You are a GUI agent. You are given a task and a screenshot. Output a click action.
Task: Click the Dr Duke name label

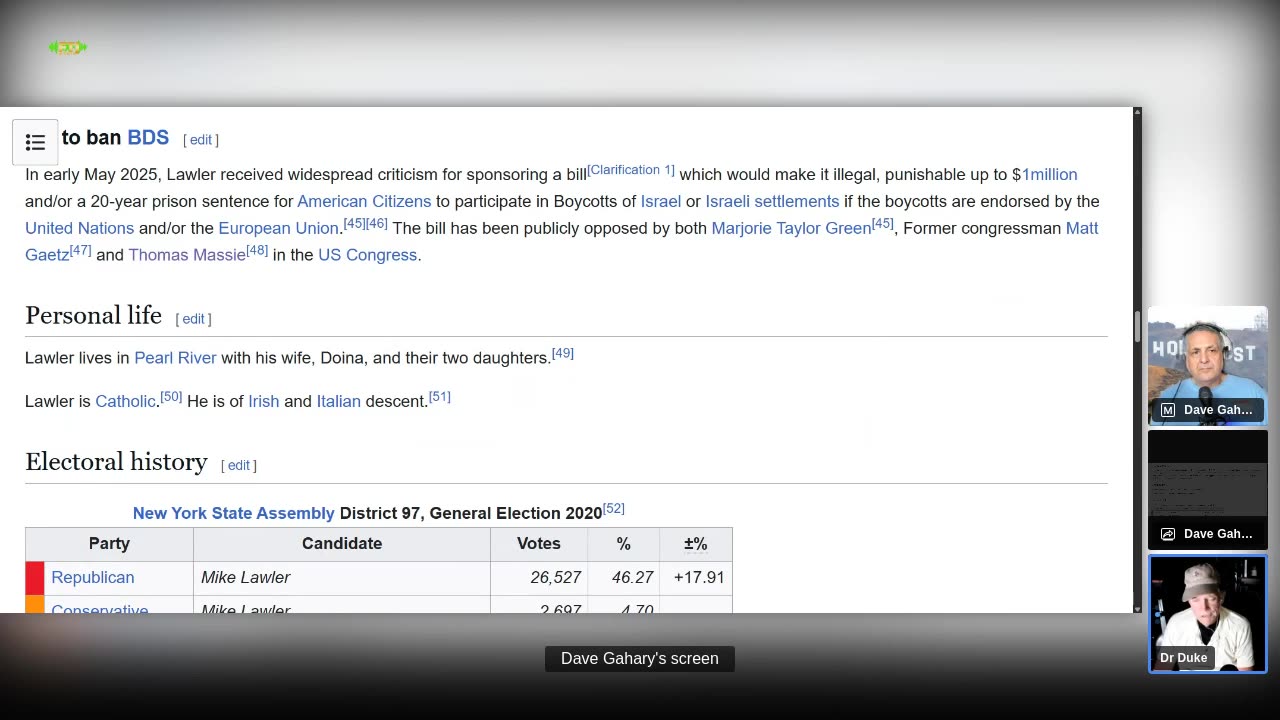(1184, 658)
